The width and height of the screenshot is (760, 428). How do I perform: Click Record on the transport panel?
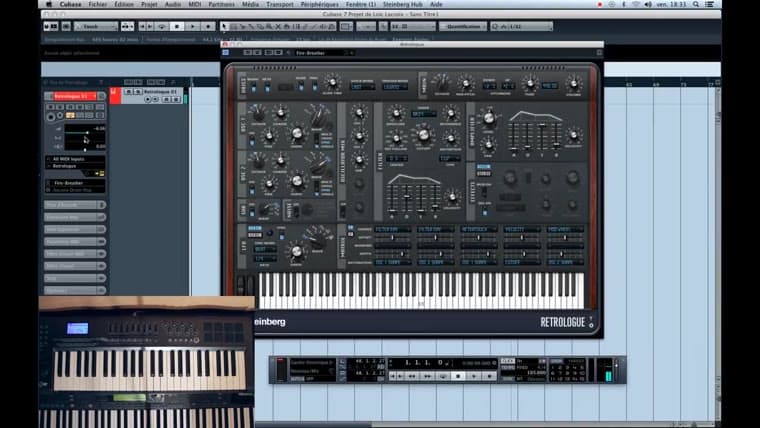[x=490, y=376]
